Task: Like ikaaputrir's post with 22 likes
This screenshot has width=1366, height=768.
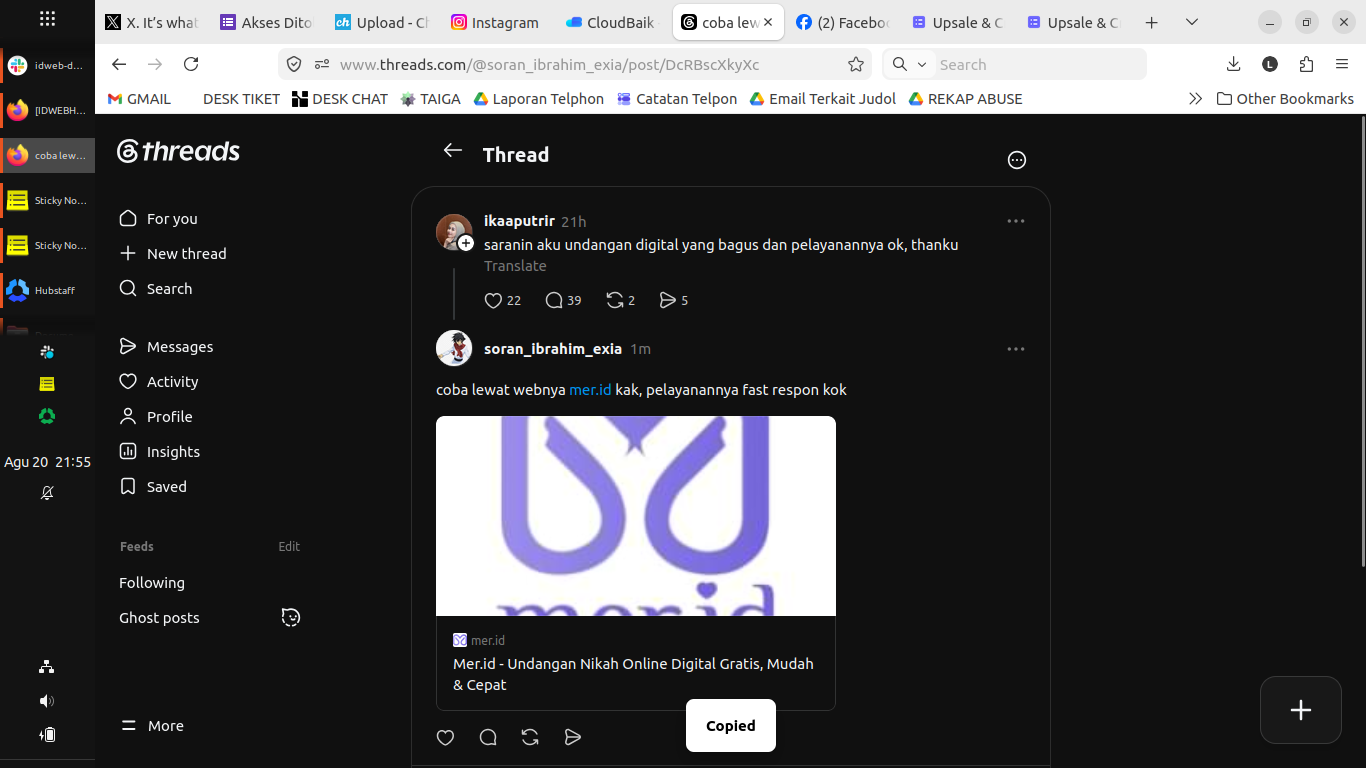Action: point(493,300)
